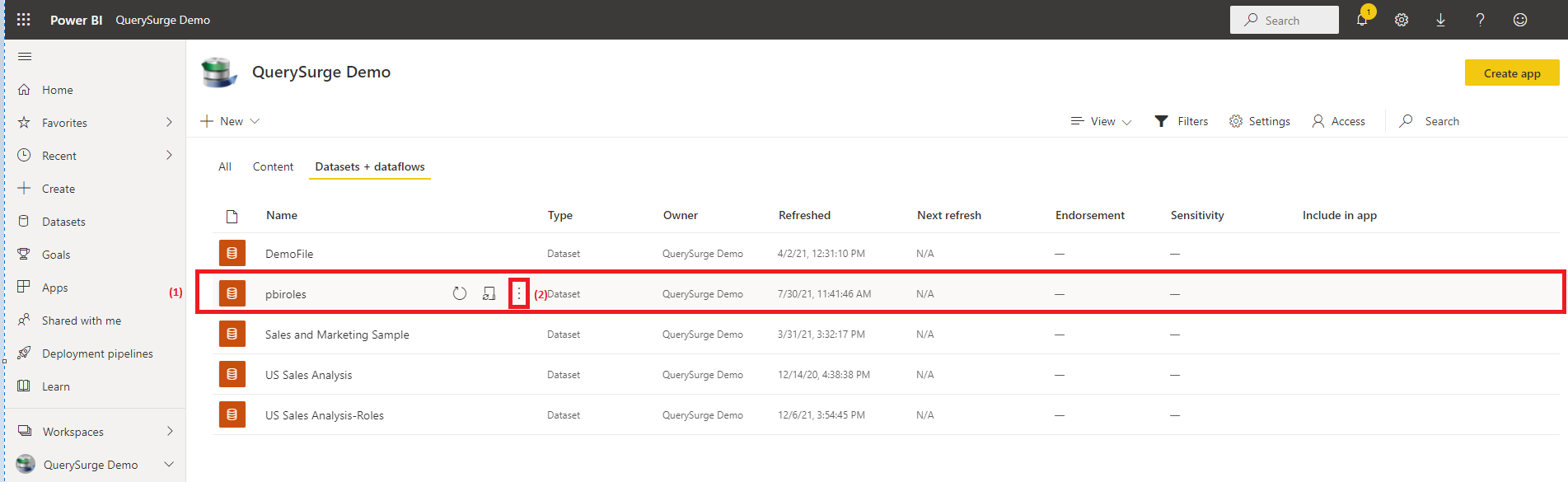Click the US Sales Analysis-Roles dataset icon
This screenshot has width=1568, height=482.
coord(232,414)
